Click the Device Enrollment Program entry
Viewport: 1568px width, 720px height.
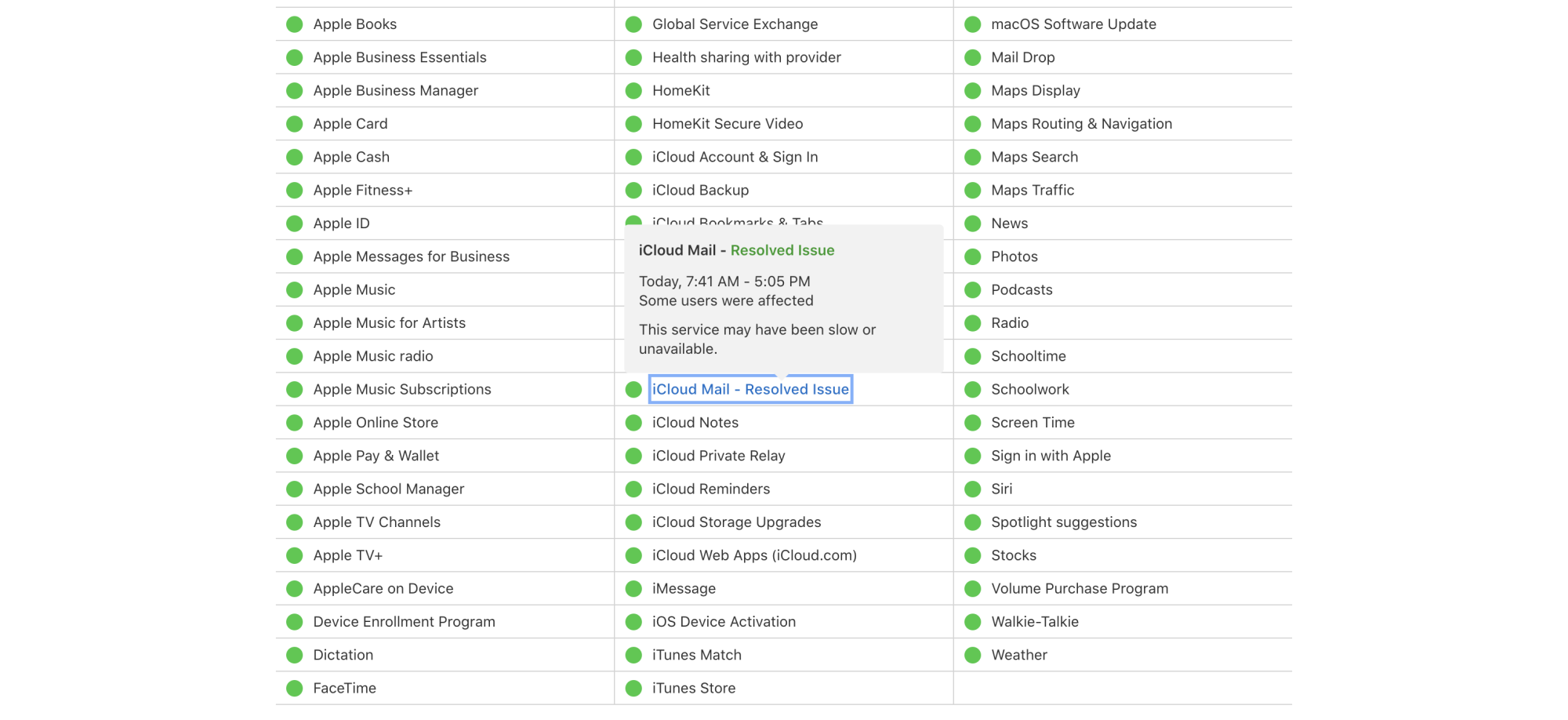coord(404,622)
